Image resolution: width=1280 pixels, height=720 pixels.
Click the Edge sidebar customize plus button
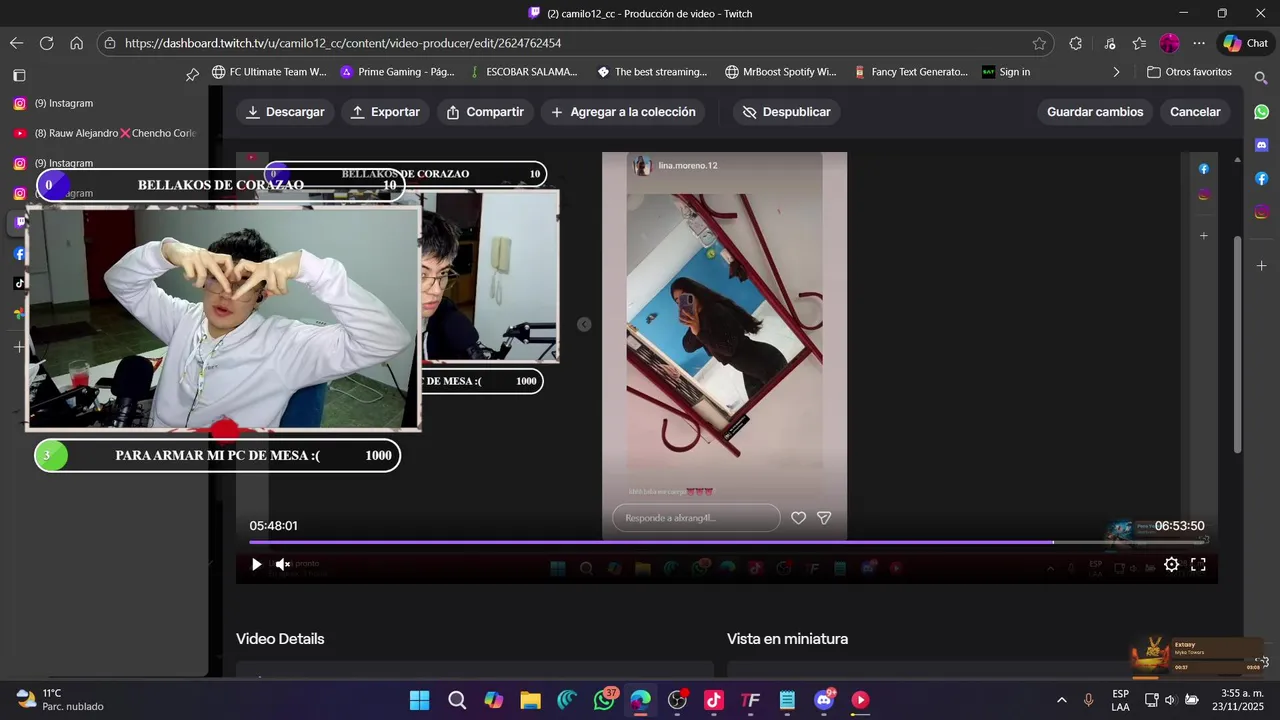[x=1261, y=266]
